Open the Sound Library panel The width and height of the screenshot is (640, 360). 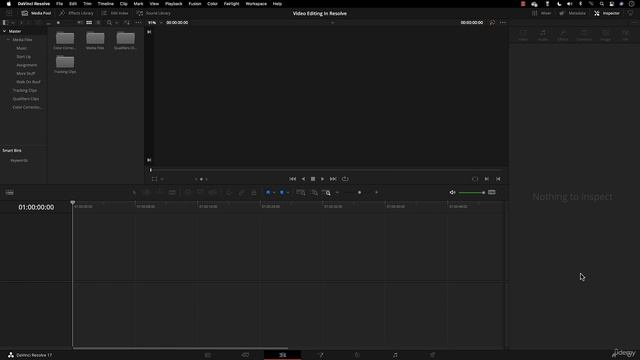click(154, 13)
